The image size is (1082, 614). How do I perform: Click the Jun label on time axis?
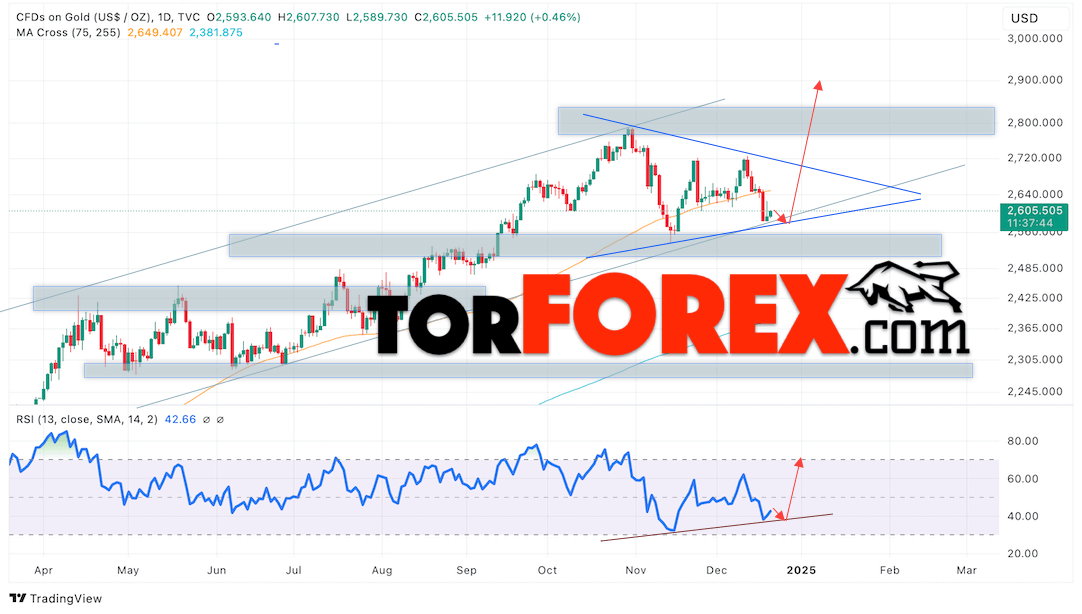coord(217,571)
